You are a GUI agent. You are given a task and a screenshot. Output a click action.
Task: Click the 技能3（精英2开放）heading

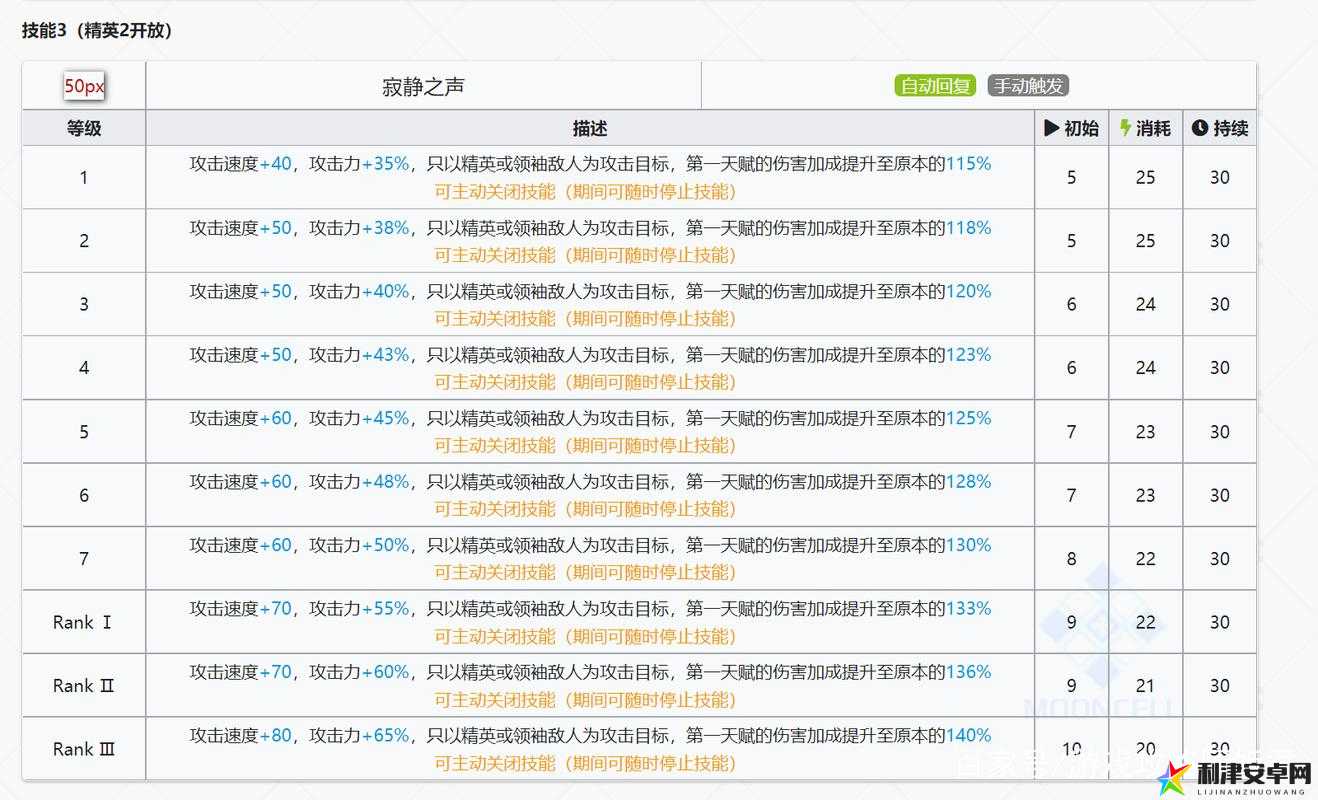(x=98, y=31)
